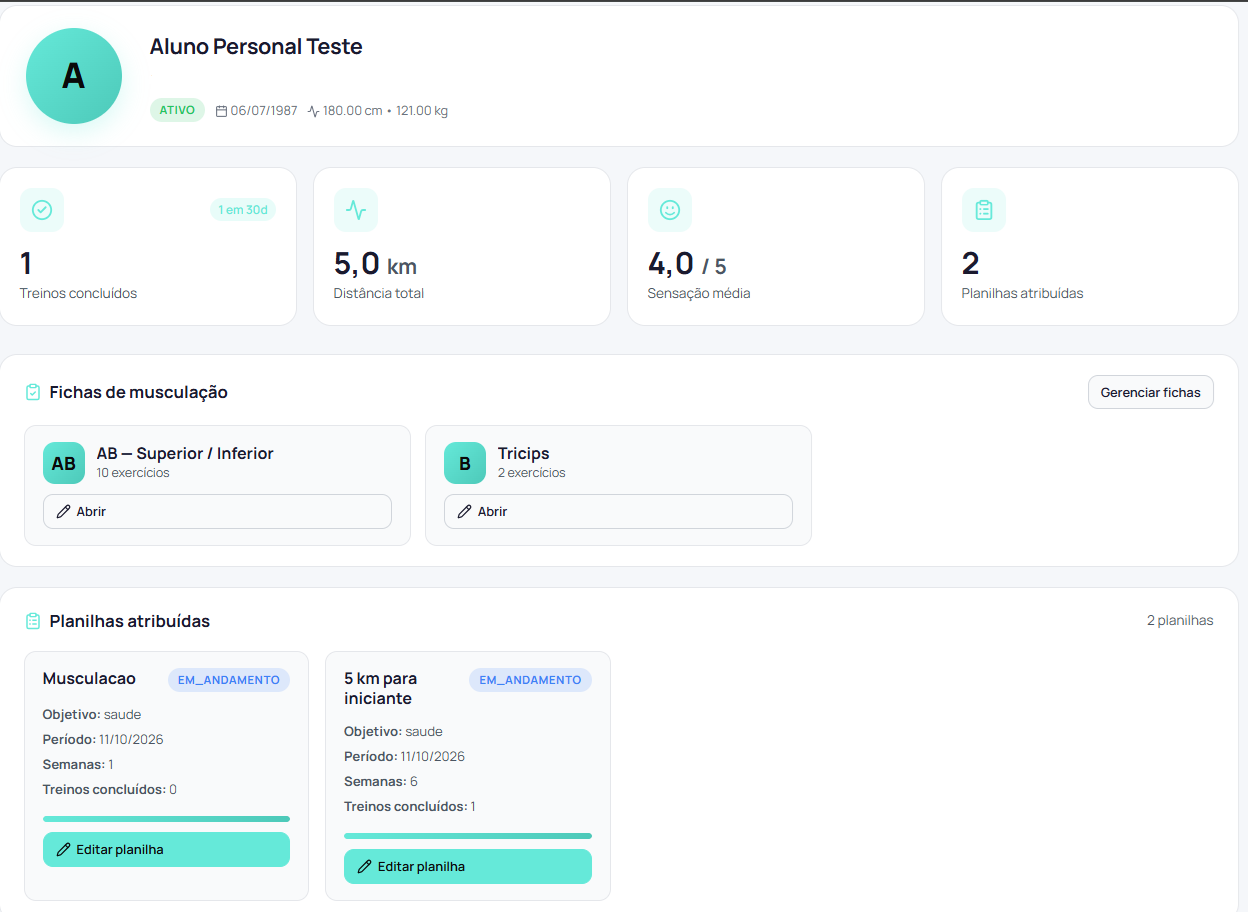Screen dimensions: 1248x912
Task: Click the Treinos concluídos: 1 line
Action: (410, 806)
